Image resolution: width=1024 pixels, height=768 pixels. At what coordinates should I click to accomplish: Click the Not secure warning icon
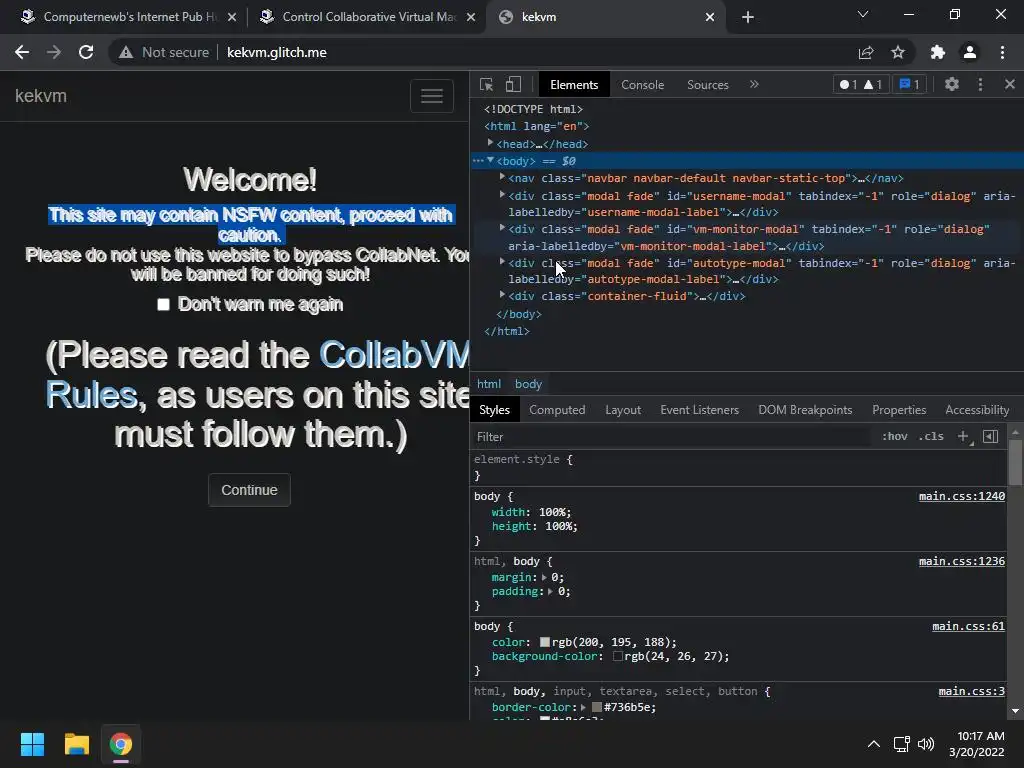(x=126, y=52)
